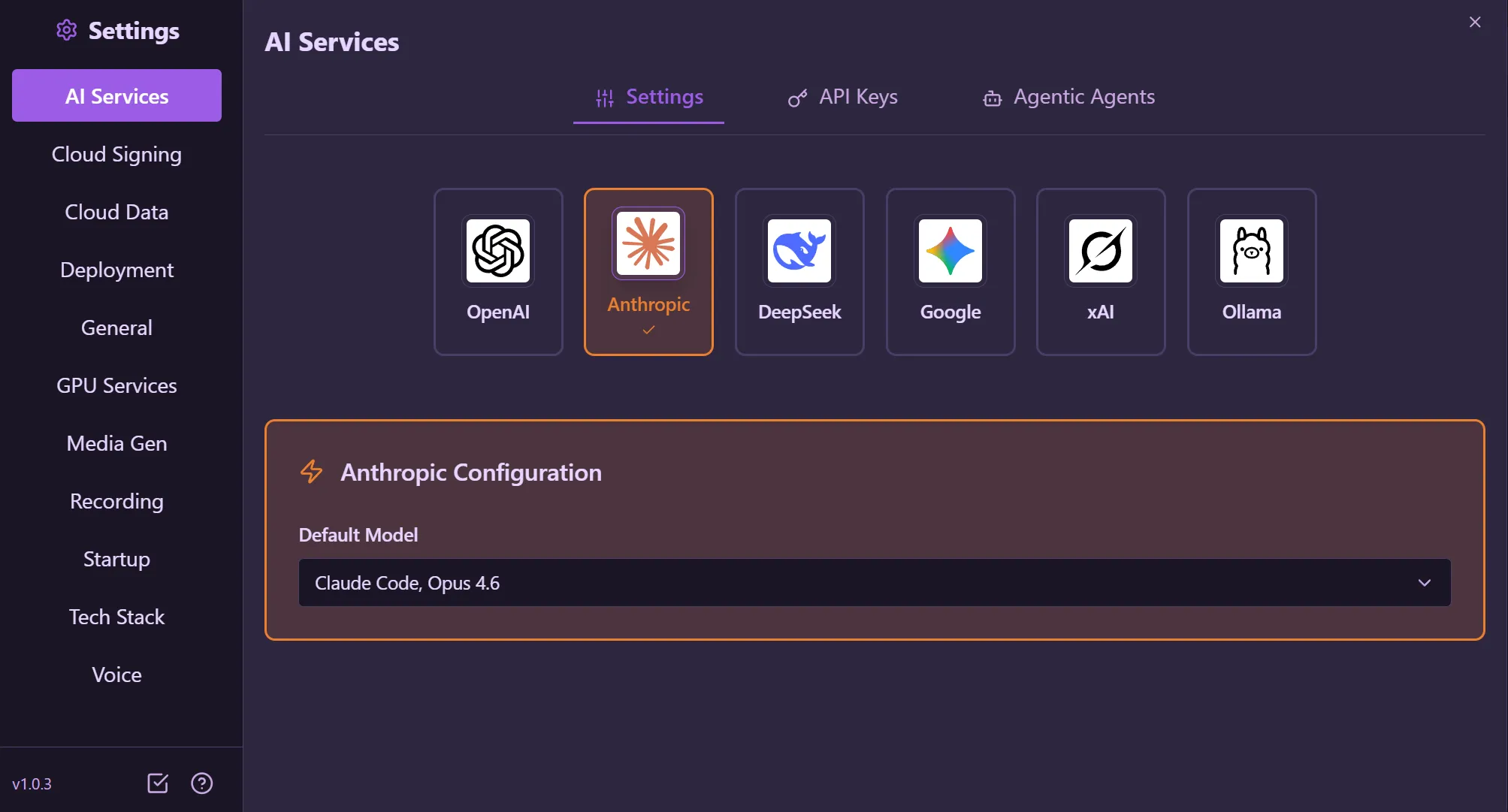Viewport: 1508px width, 812px height.
Task: Go to GPU Services section
Action: [116, 385]
